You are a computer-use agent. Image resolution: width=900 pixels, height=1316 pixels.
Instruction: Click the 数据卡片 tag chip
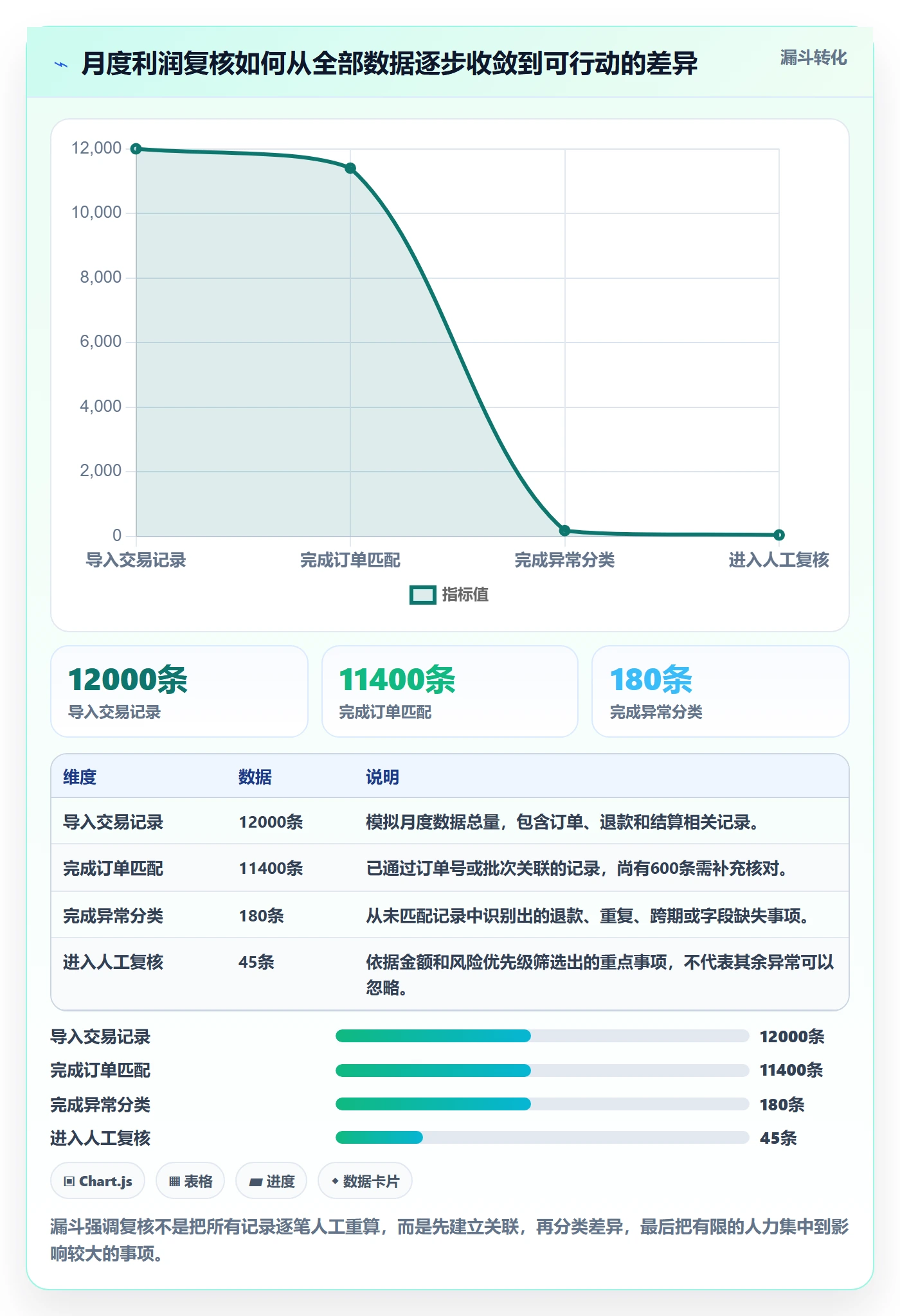point(365,1181)
